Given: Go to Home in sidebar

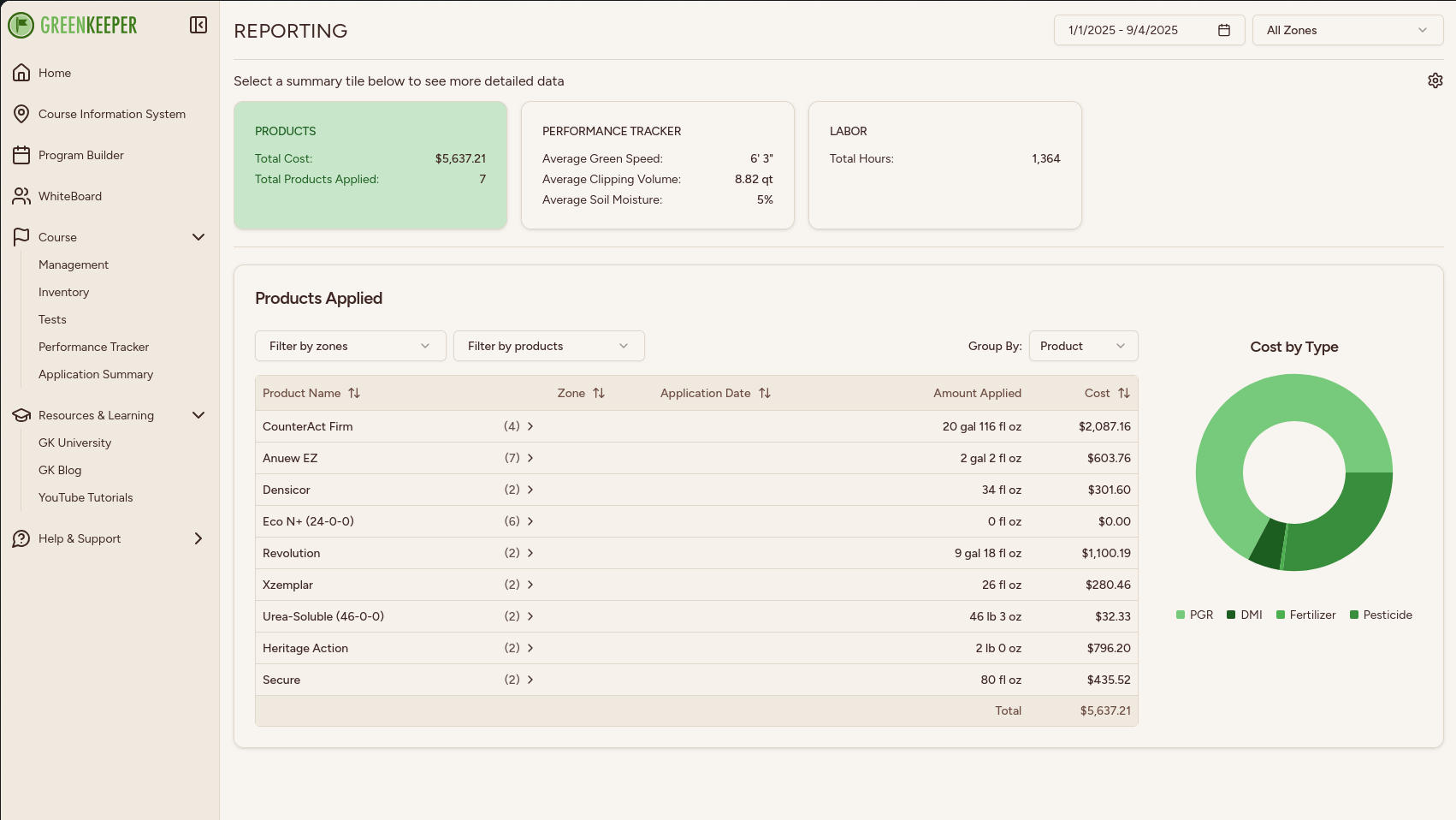Looking at the screenshot, I should (55, 73).
